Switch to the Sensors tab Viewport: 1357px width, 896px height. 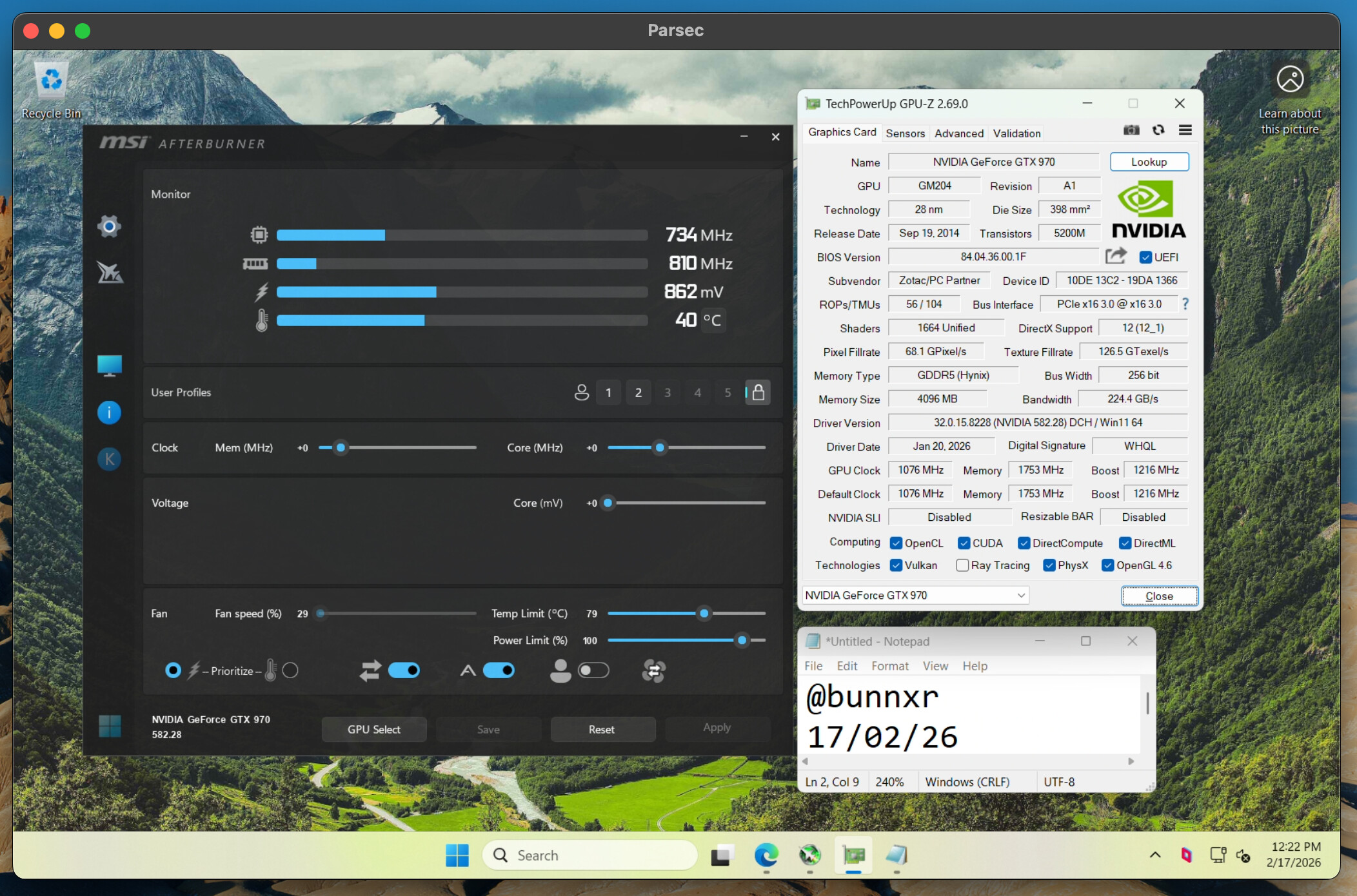click(904, 133)
